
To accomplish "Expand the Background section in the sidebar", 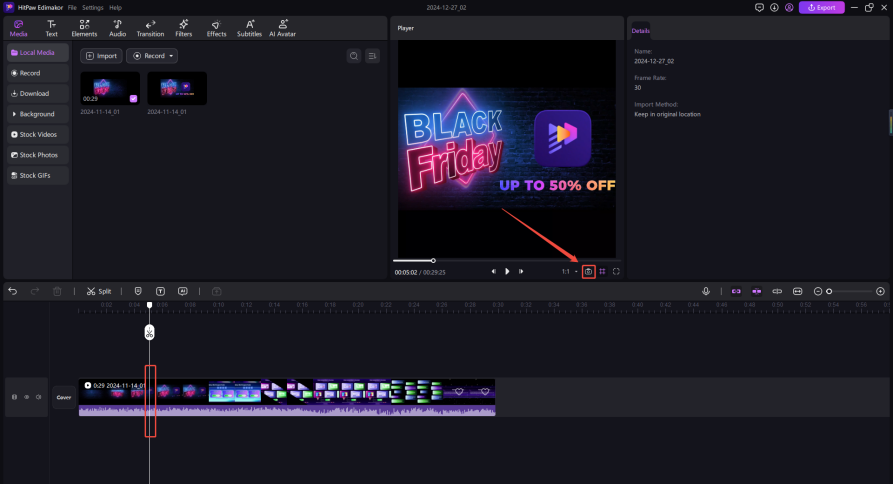I will coord(36,114).
